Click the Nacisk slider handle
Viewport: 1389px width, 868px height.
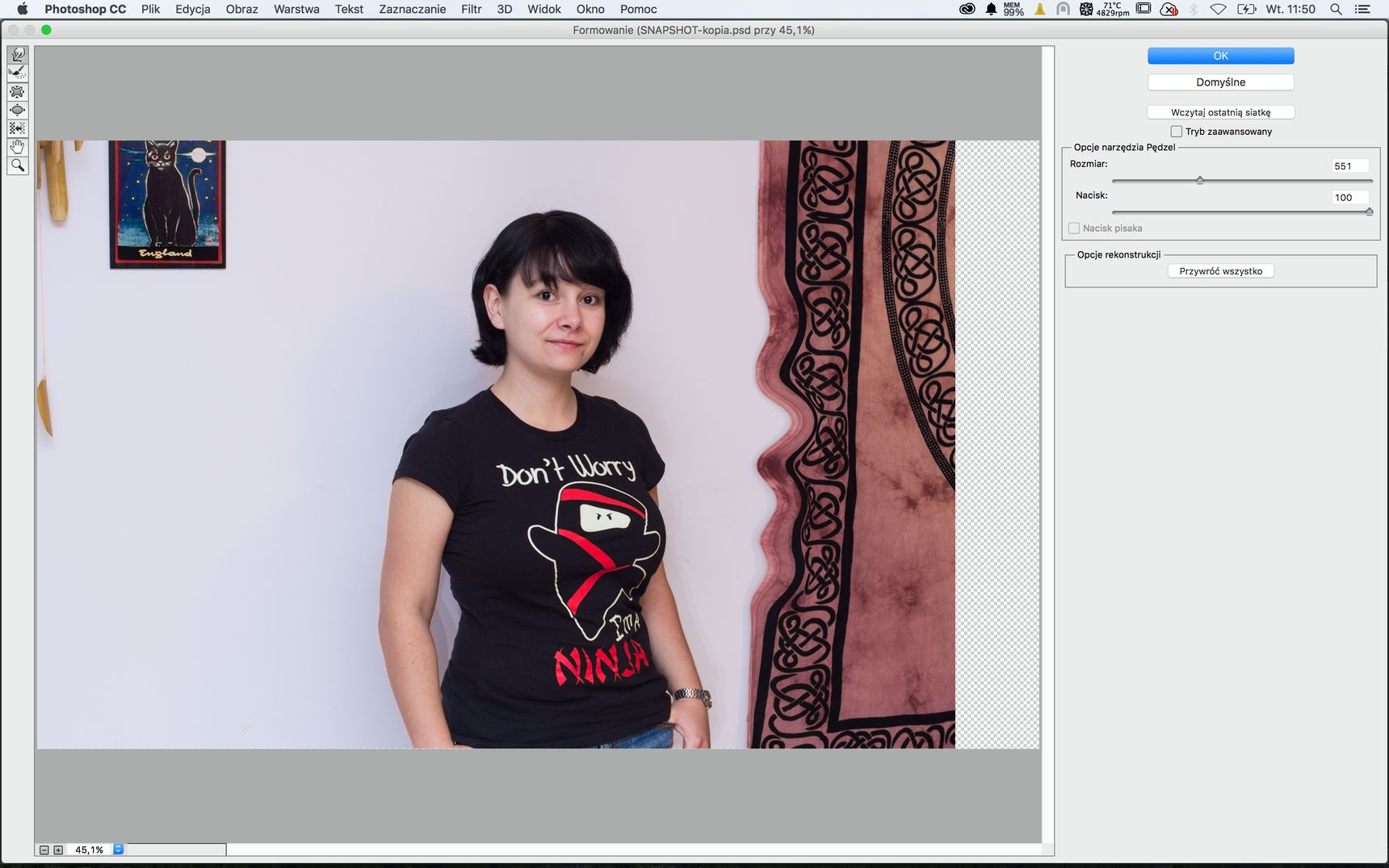1370,212
